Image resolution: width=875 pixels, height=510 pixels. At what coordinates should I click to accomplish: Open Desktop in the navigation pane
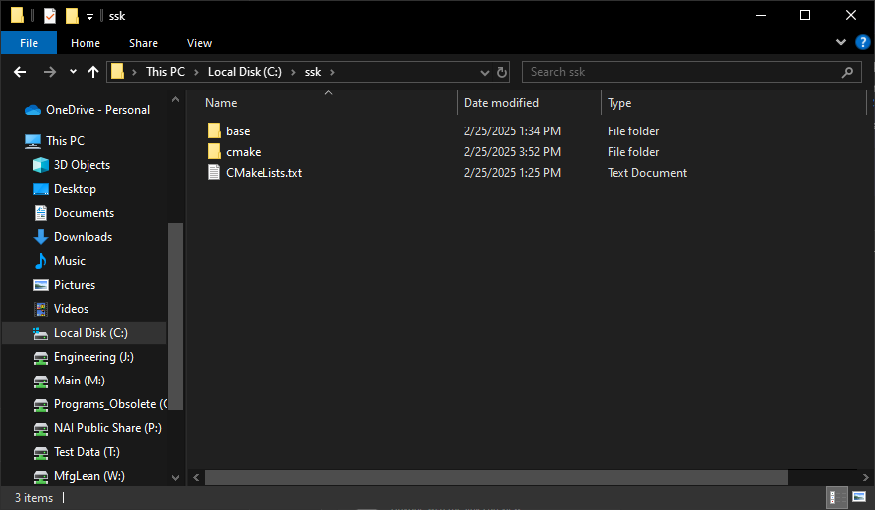[x=75, y=189]
